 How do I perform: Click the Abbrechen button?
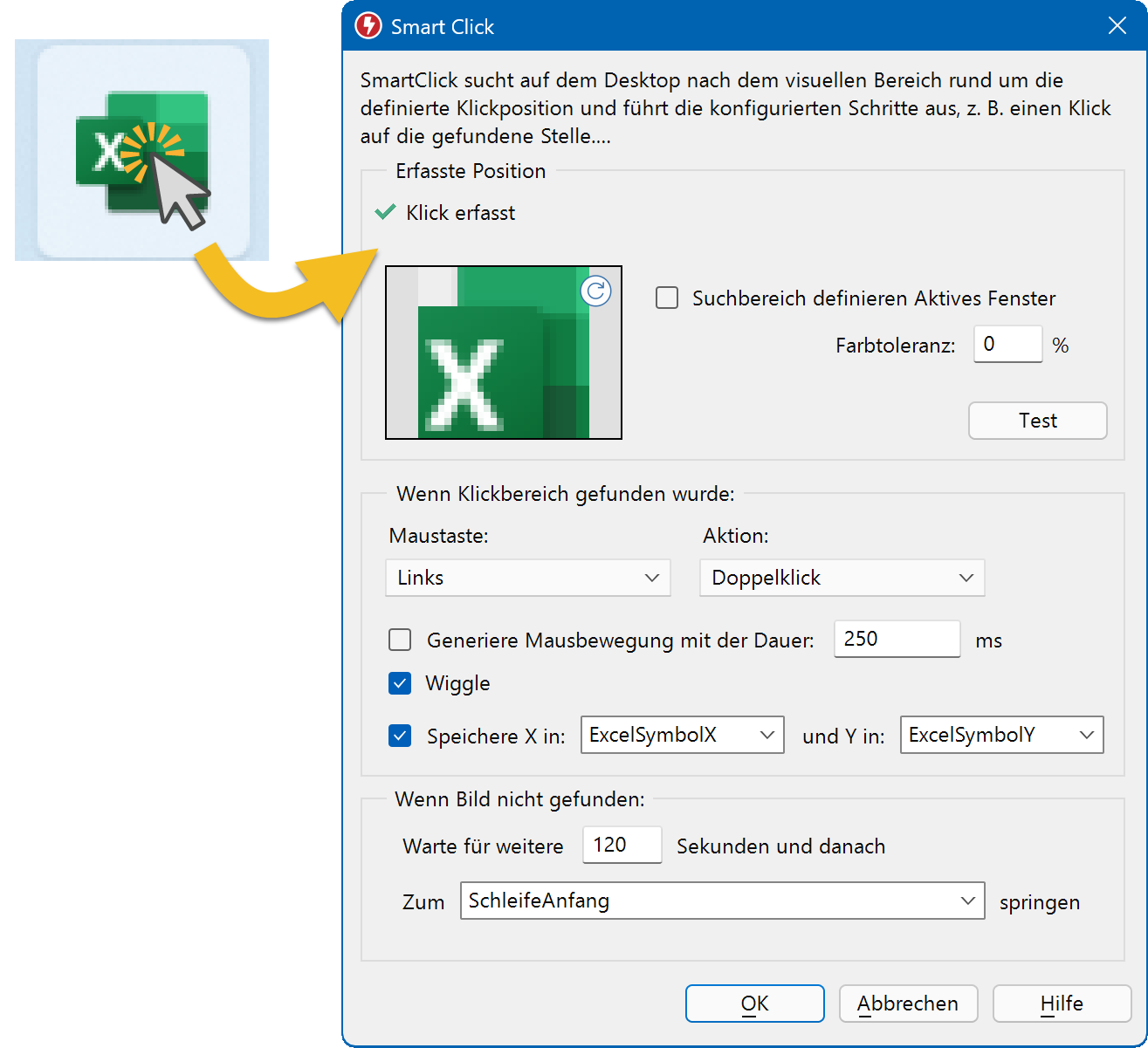tap(908, 1003)
